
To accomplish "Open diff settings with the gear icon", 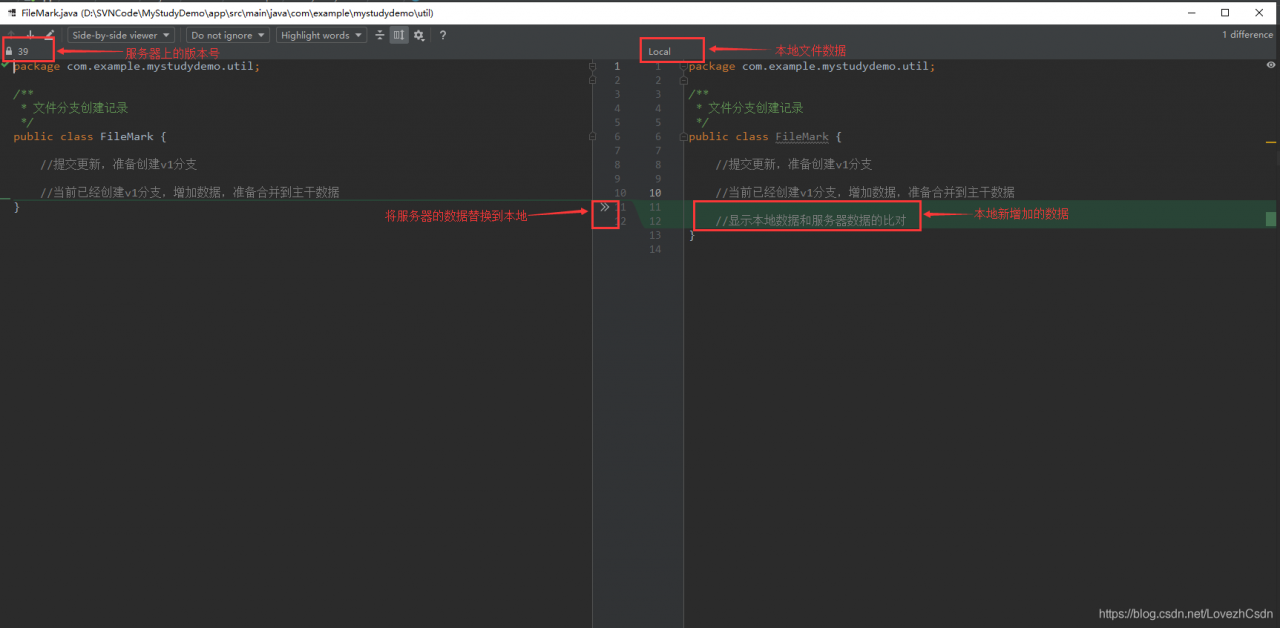I will [418, 35].
